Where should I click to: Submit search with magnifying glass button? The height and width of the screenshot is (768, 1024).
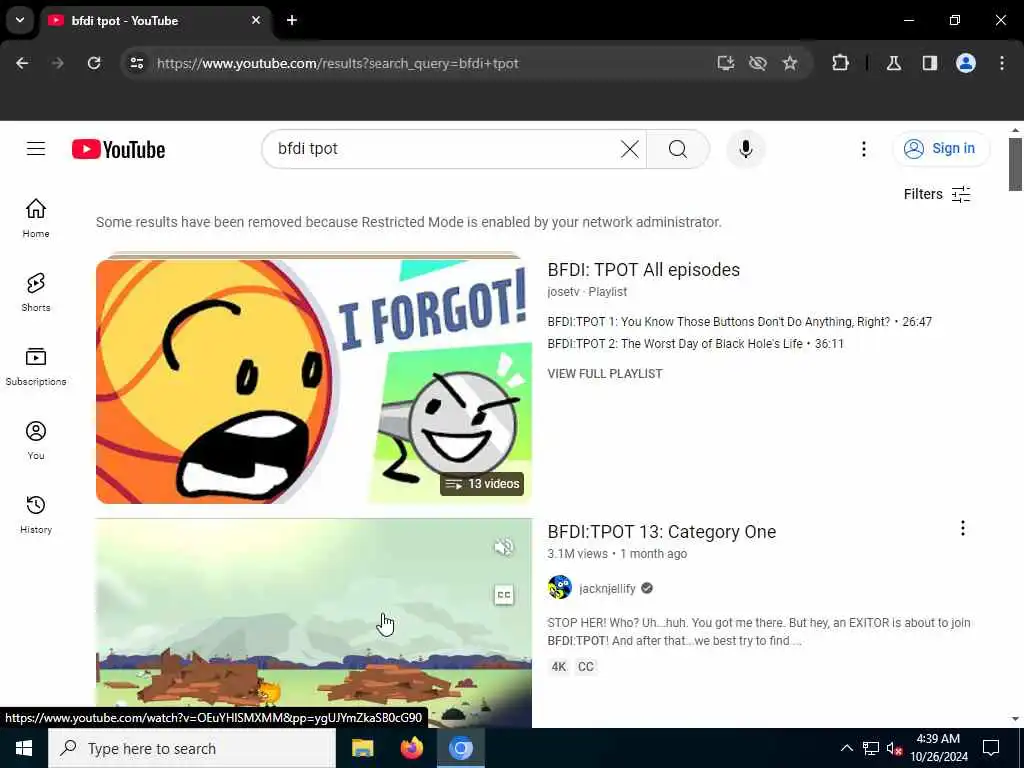(678, 149)
